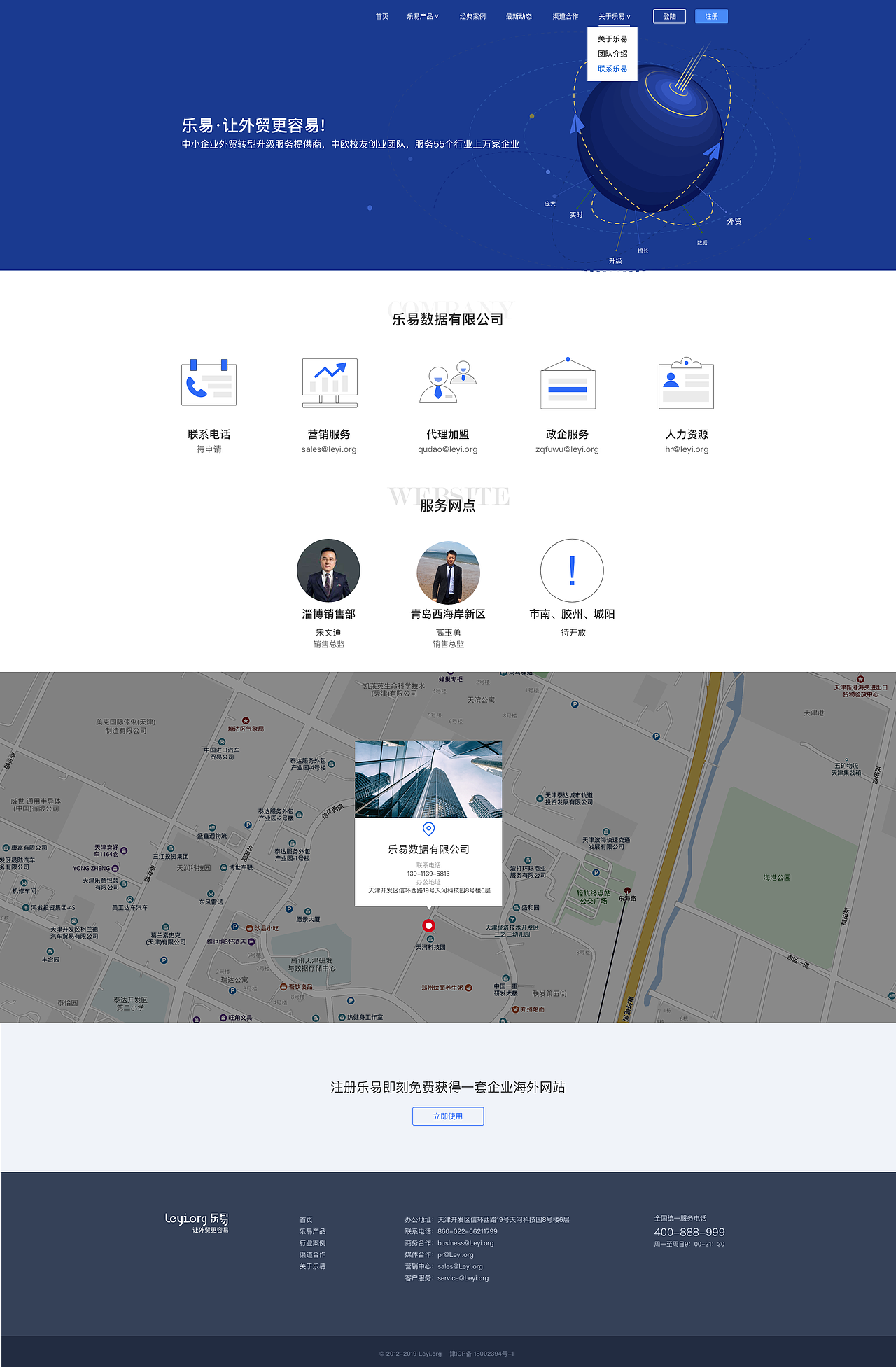Click the zqfuwu@leyi.org email link

coord(568,449)
